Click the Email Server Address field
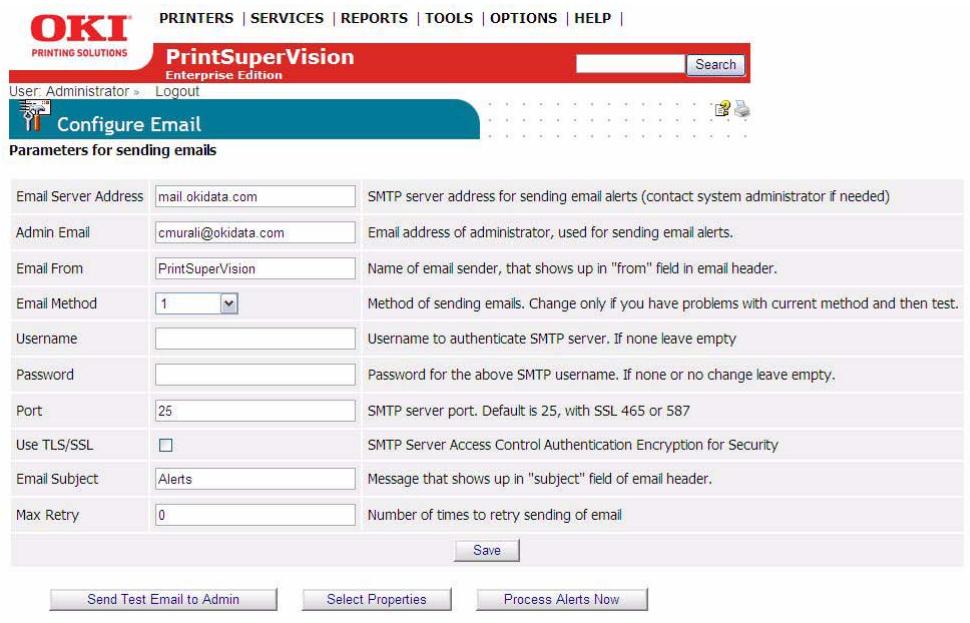Image resolution: width=970 pixels, height=623 pixels. [255, 197]
